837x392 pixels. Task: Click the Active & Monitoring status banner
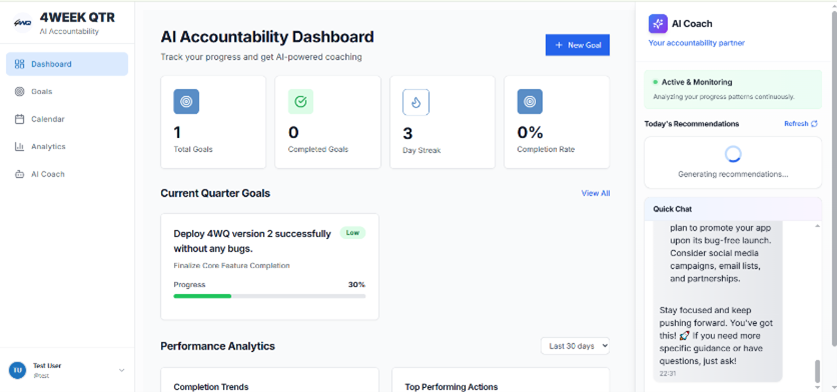[x=733, y=89]
